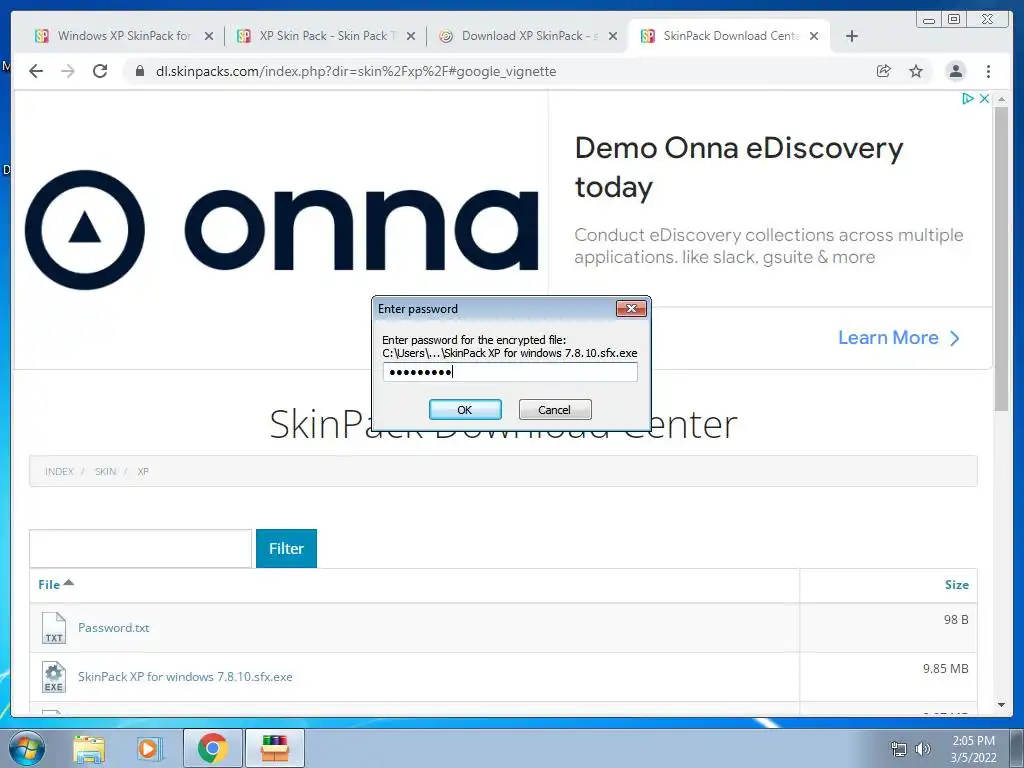1024x768 pixels.
Task: Click the Demo Onna eDiscovery today headline
Action: 739,167
